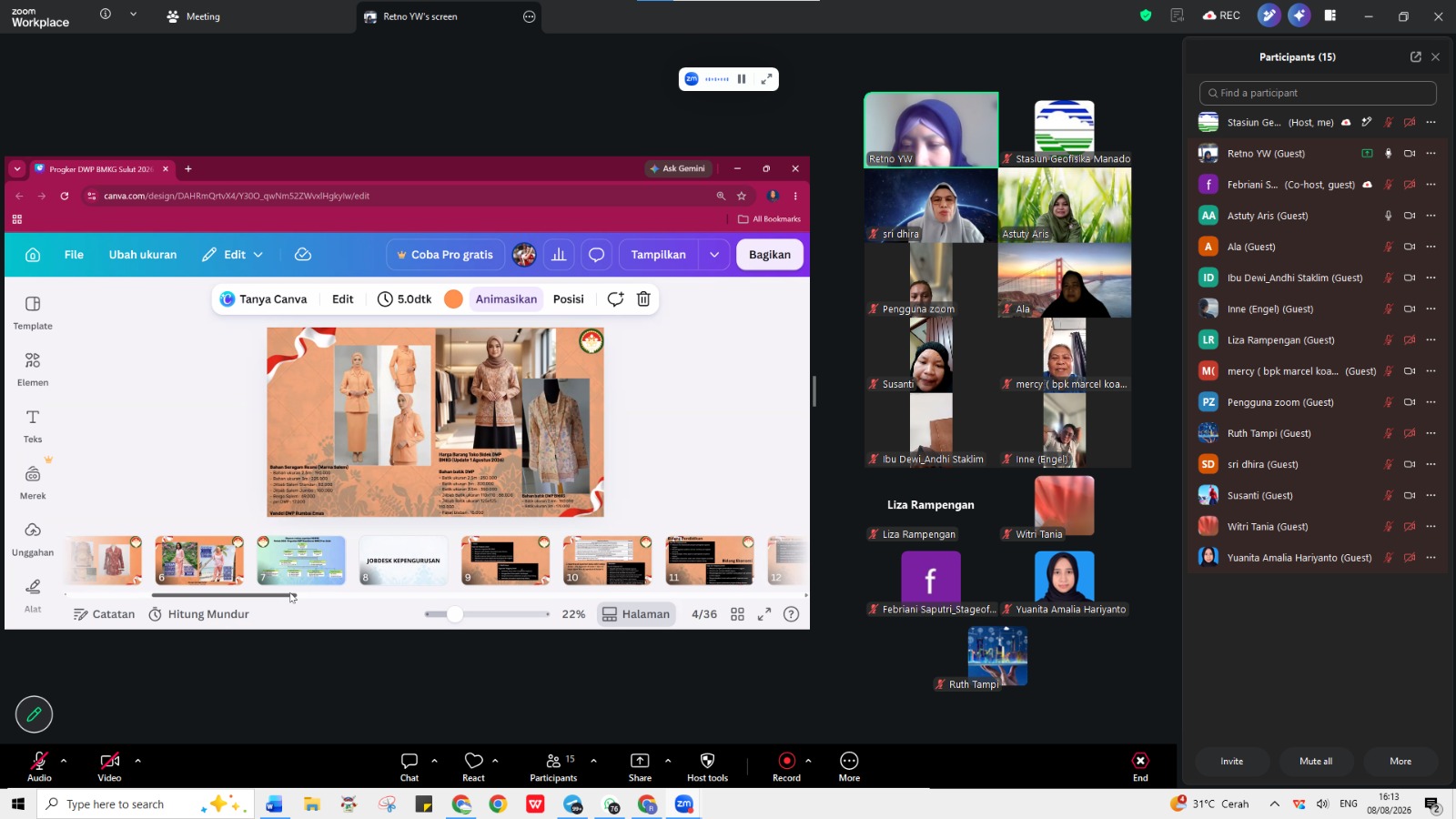Click Mute all in Participants panel
This screenshot has height=819, width=1456.
point(1316,762)
